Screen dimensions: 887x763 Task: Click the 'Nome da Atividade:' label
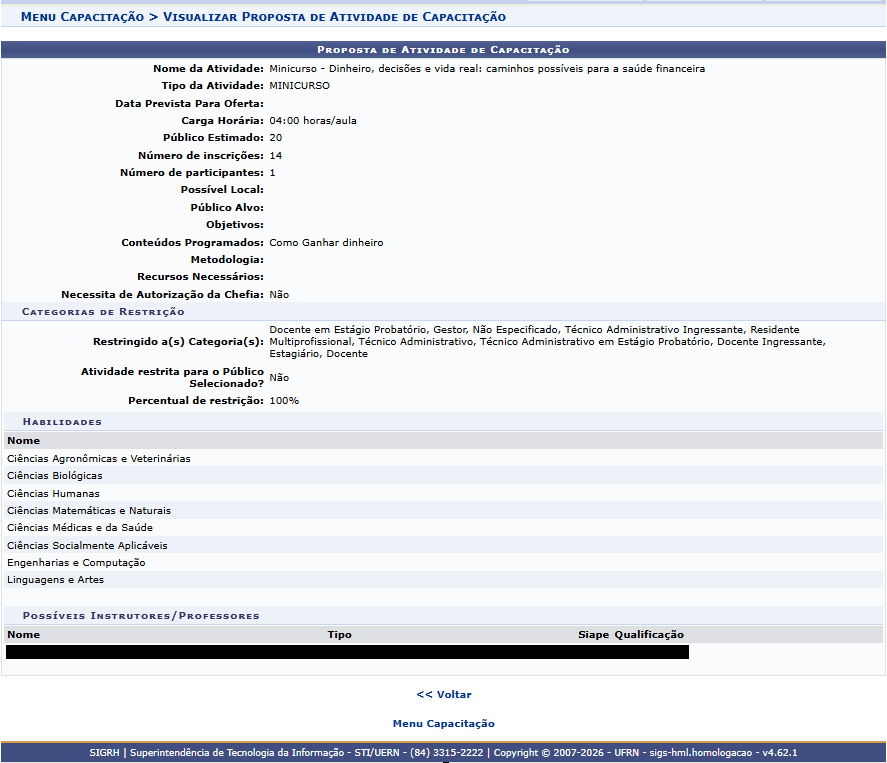(208, 69)
